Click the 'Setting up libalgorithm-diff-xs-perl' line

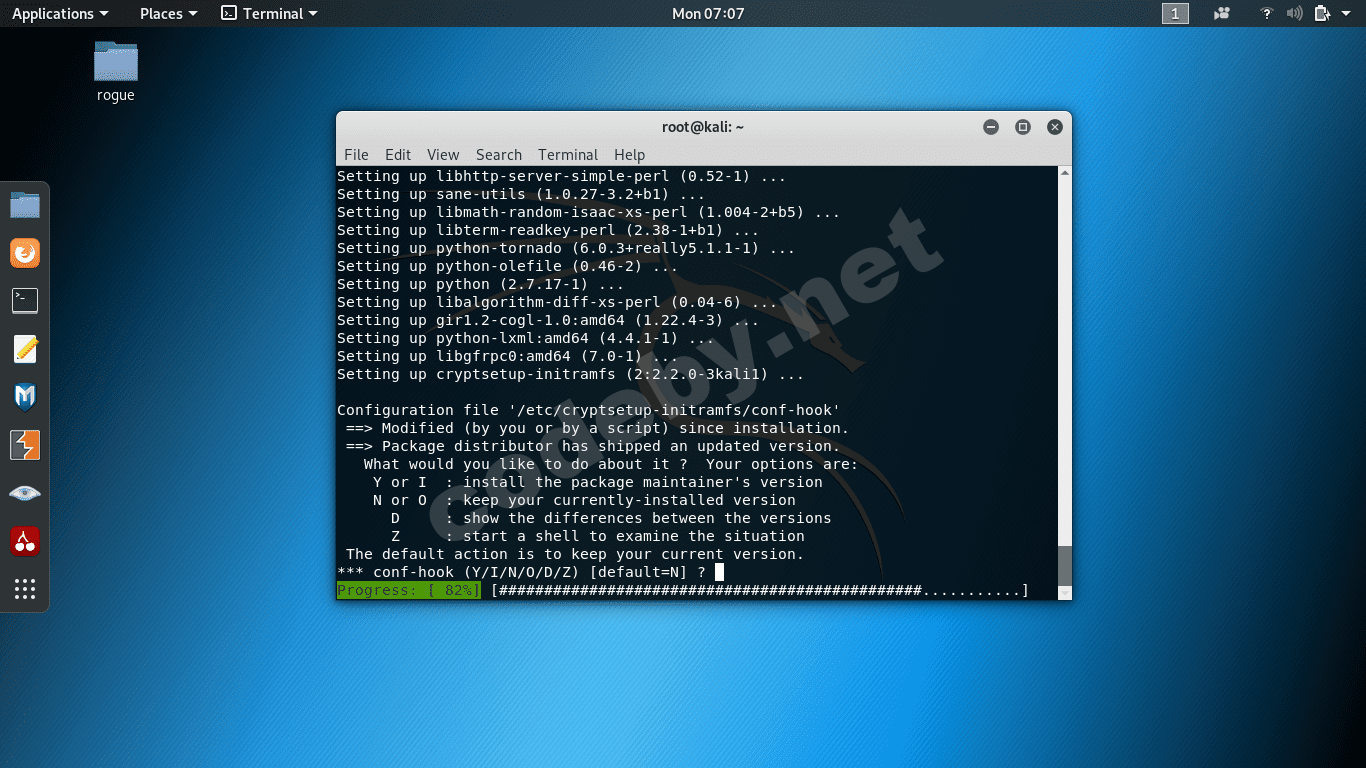click(x=557, y=302)
